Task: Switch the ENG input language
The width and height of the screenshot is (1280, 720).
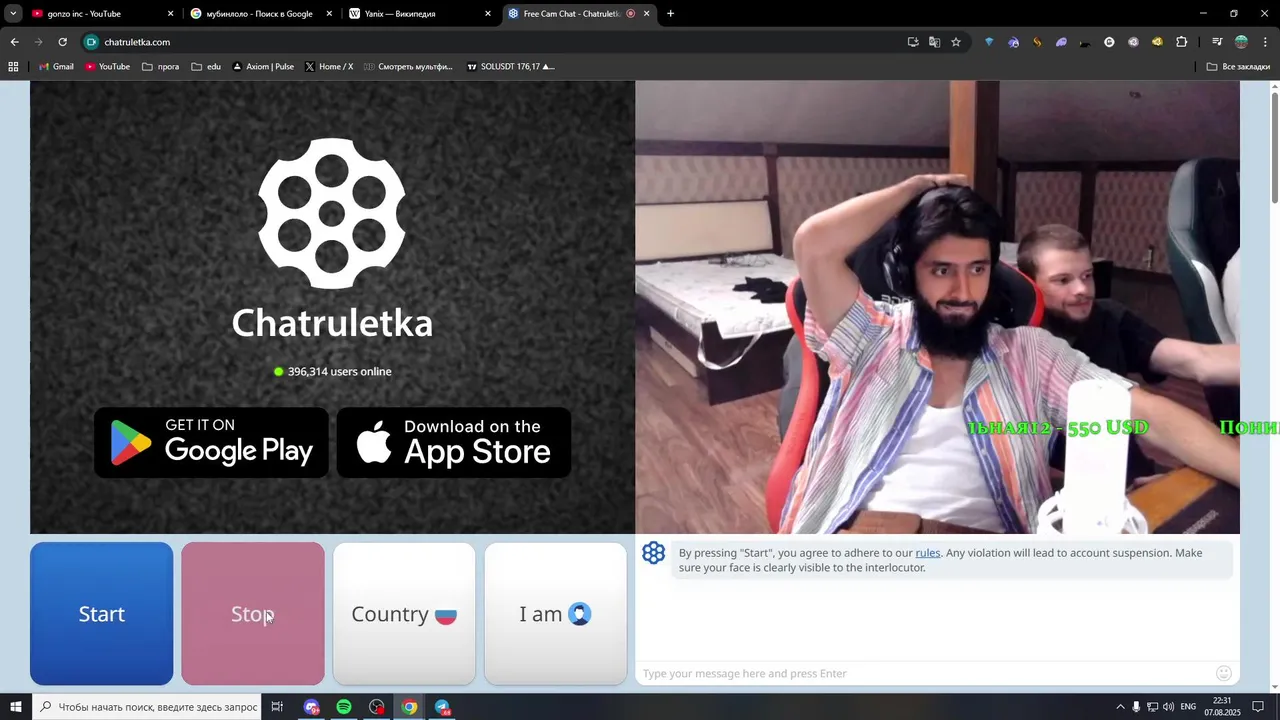Action: pyautogui.click(x=1188, y=707)
